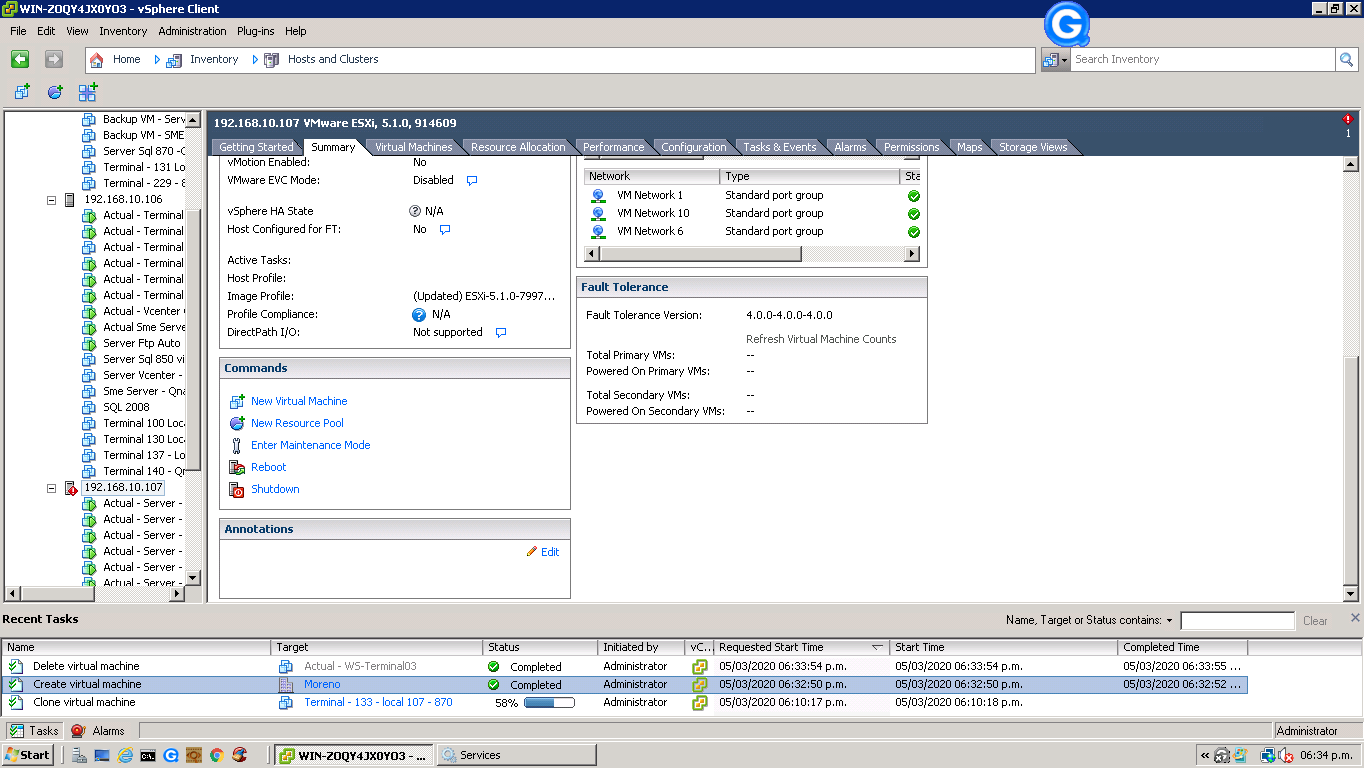Click the Hosts and Clusters breadcrumb icon

[271, 60]
